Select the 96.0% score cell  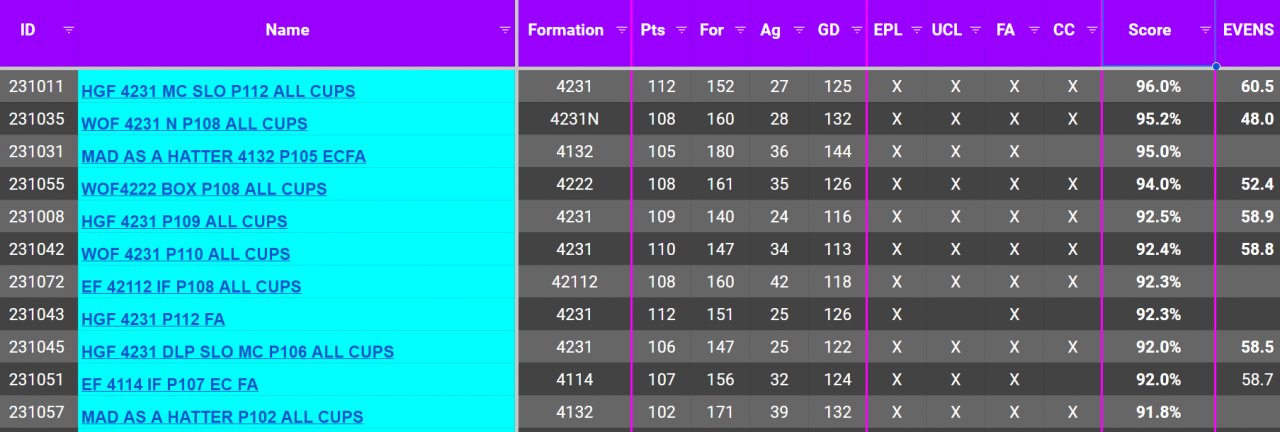coord(1158,87)
